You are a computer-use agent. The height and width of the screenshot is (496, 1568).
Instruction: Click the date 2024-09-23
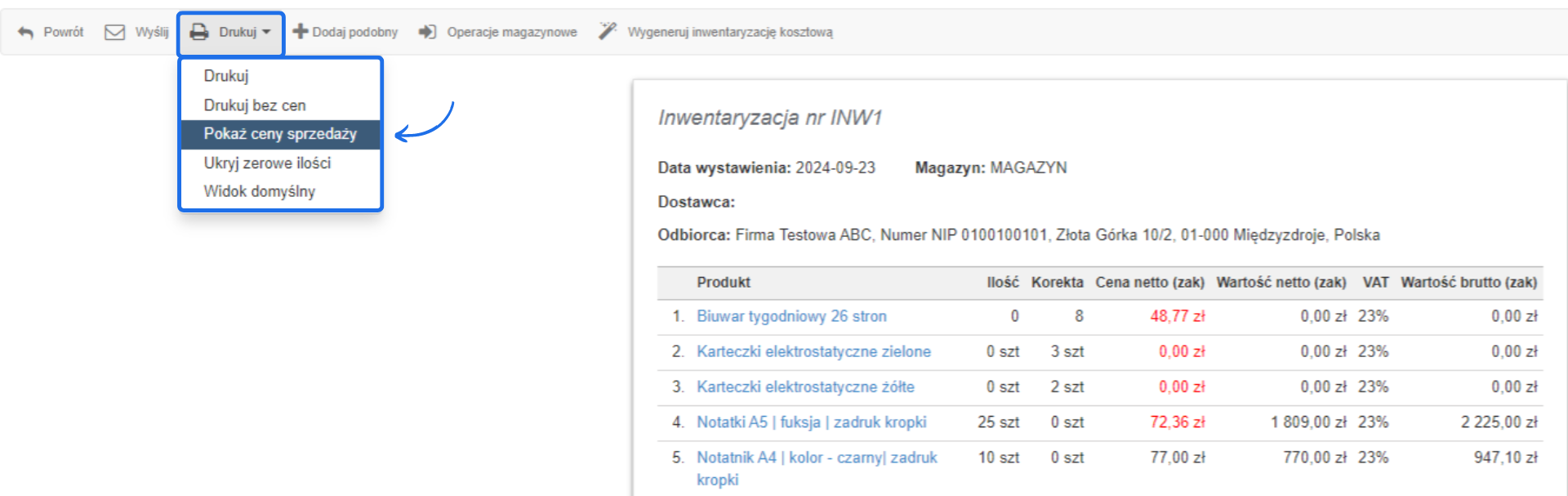pos(835,168)
